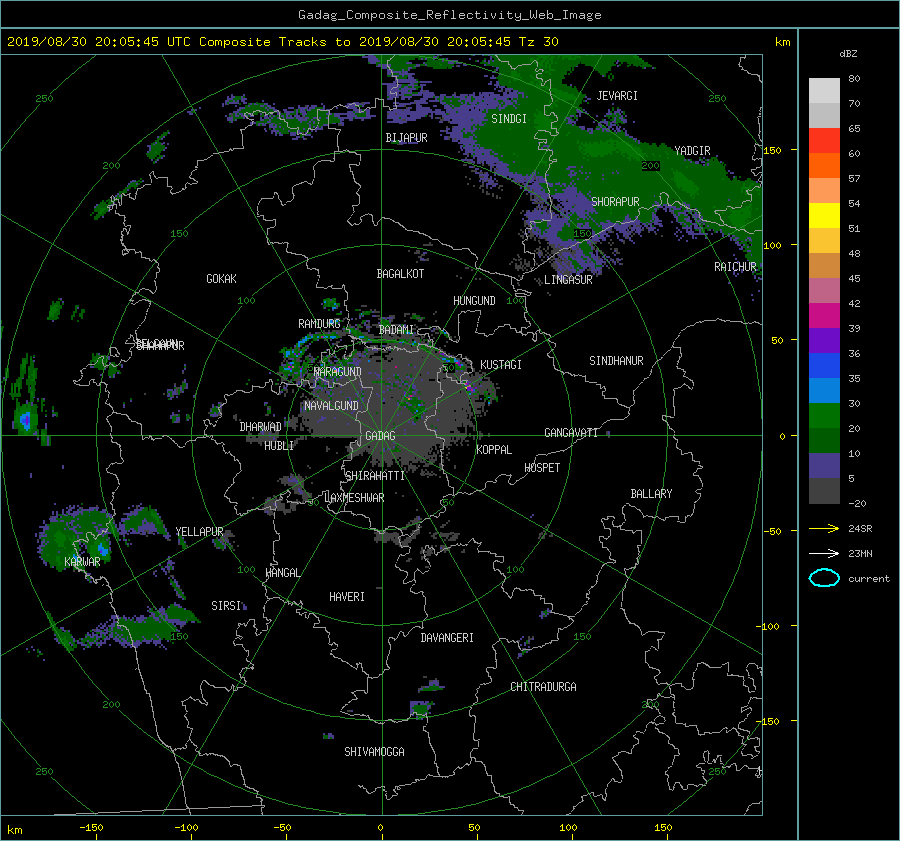Click the HUNGUND city label
The image size is (900, 841).
pyautogui.click(x=474, y=301)
